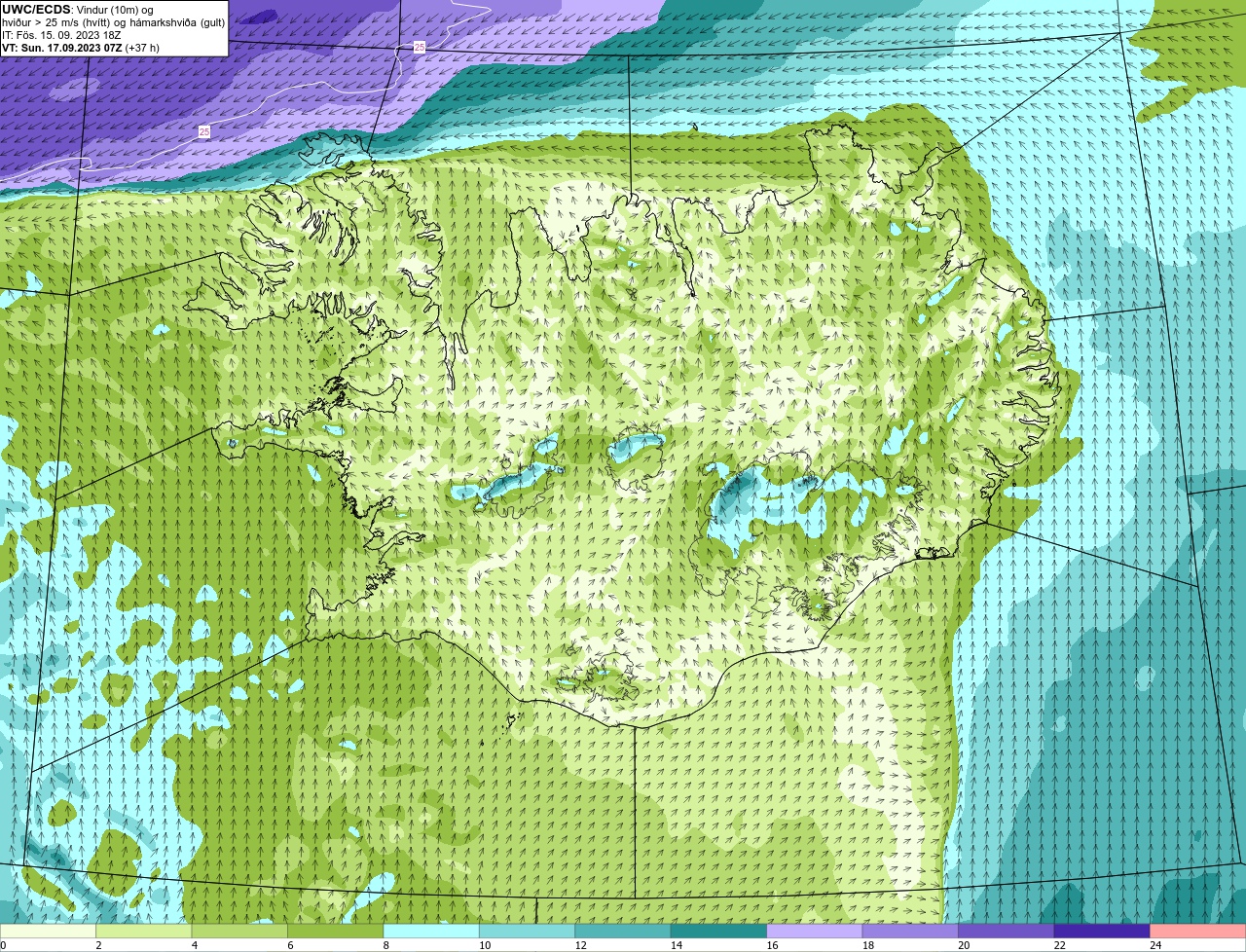Click the "UWC/ECDS: Vindur (10m) og" title line

click(x=78, y=10)
